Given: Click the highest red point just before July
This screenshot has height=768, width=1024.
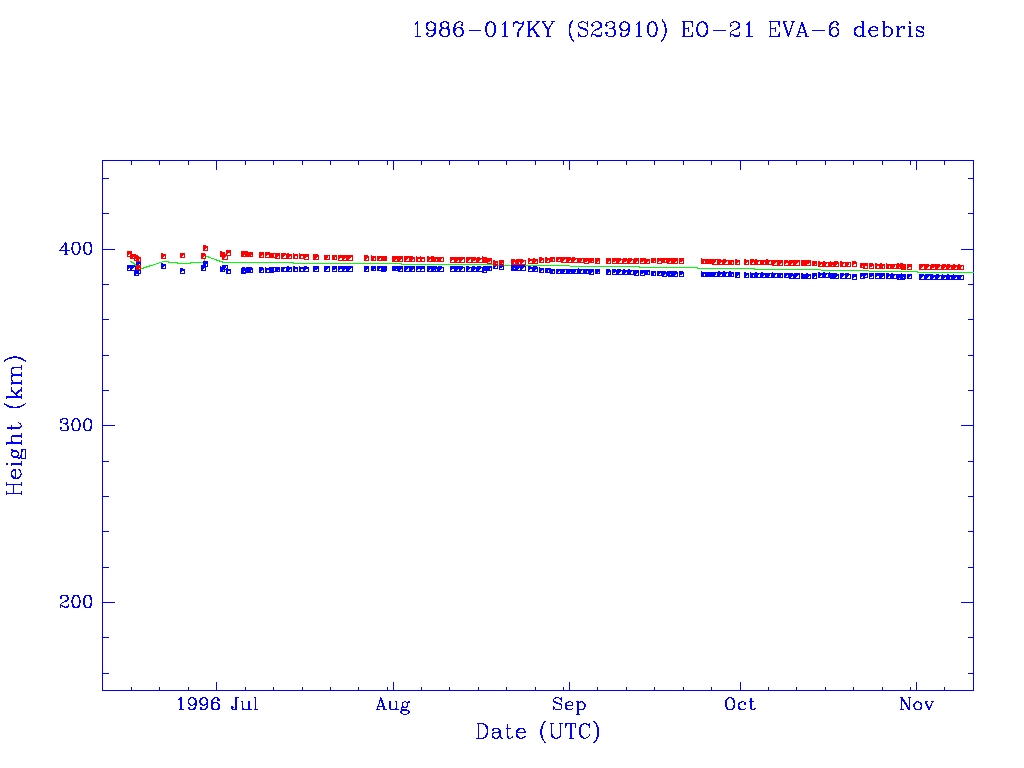Looking at the screenshot, I should pyautogui.click(x=205, y=247).
